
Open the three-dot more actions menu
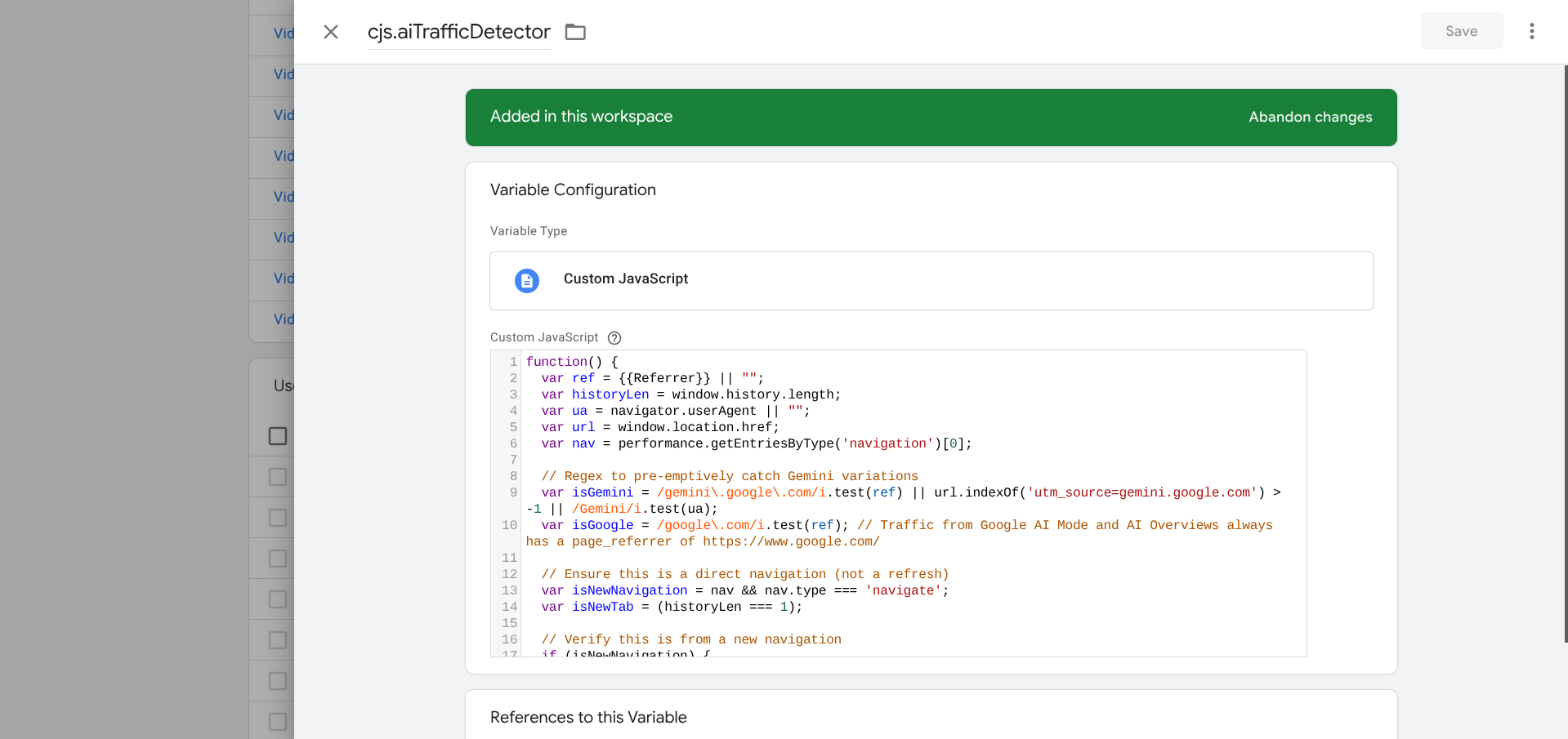point(1531,31)
